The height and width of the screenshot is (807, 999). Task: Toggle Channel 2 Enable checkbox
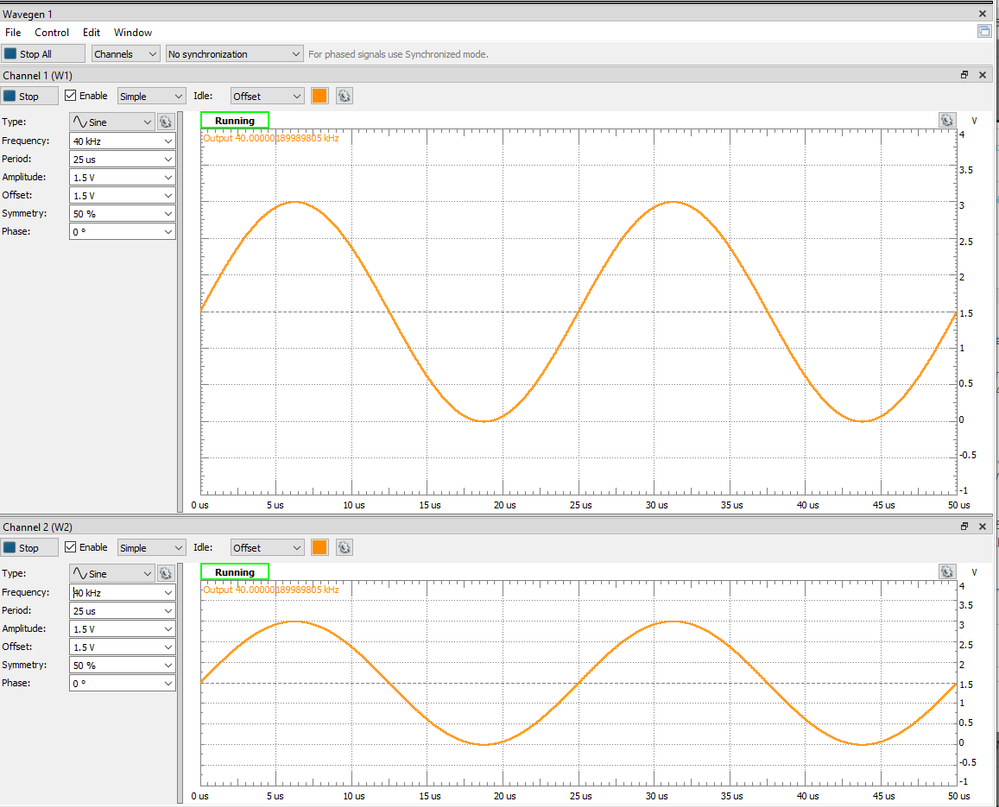(71, 548)
